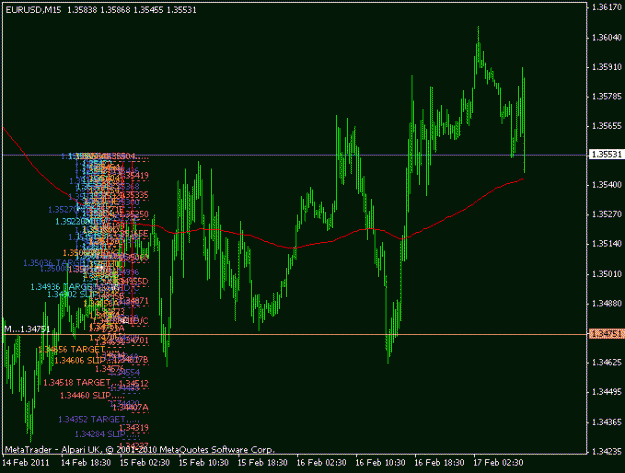Viewport: 625px width, 473px height.
Task: Click the 1.34512 pivot level label
Action: pos(135,383)
